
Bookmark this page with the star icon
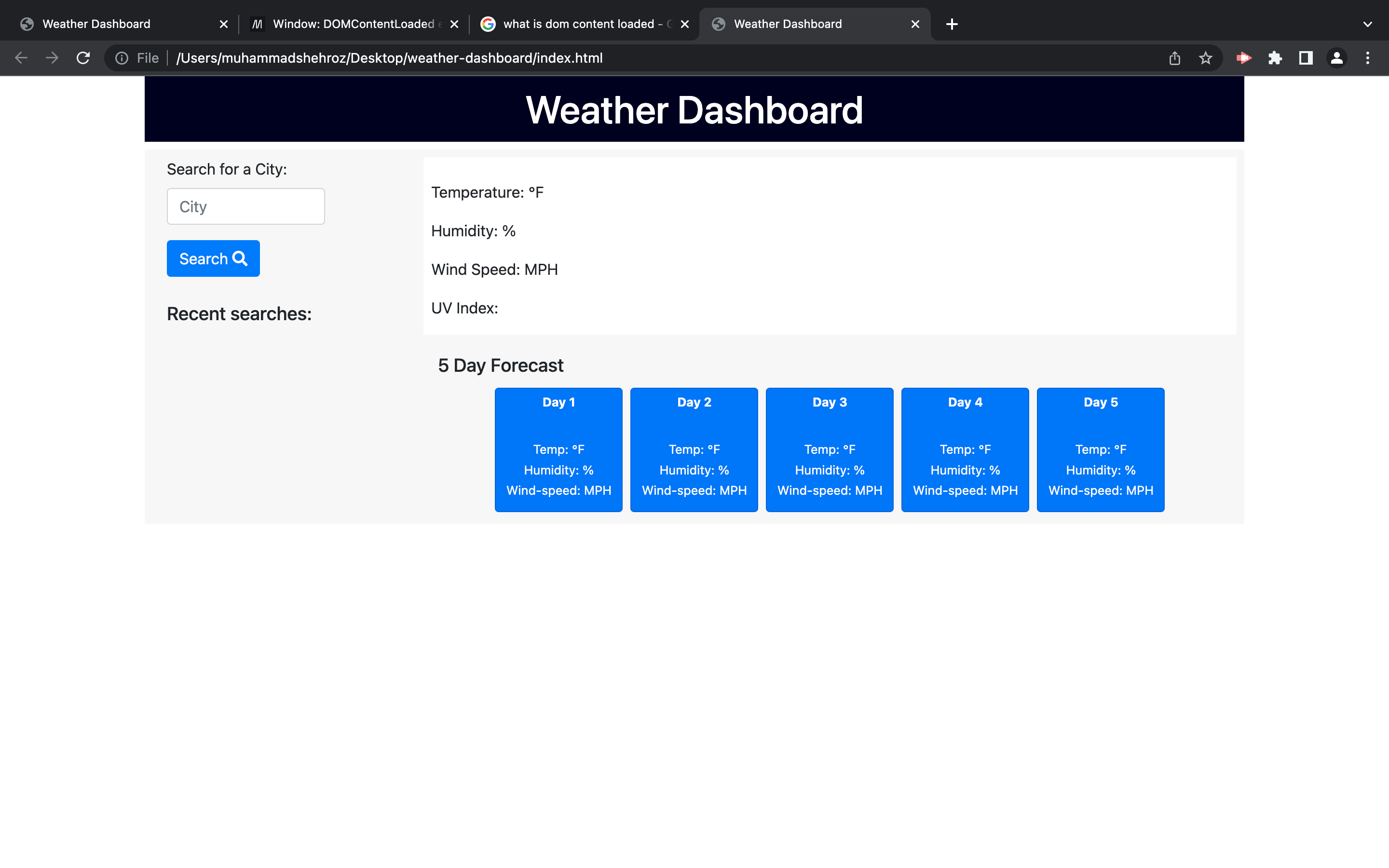1205,58
